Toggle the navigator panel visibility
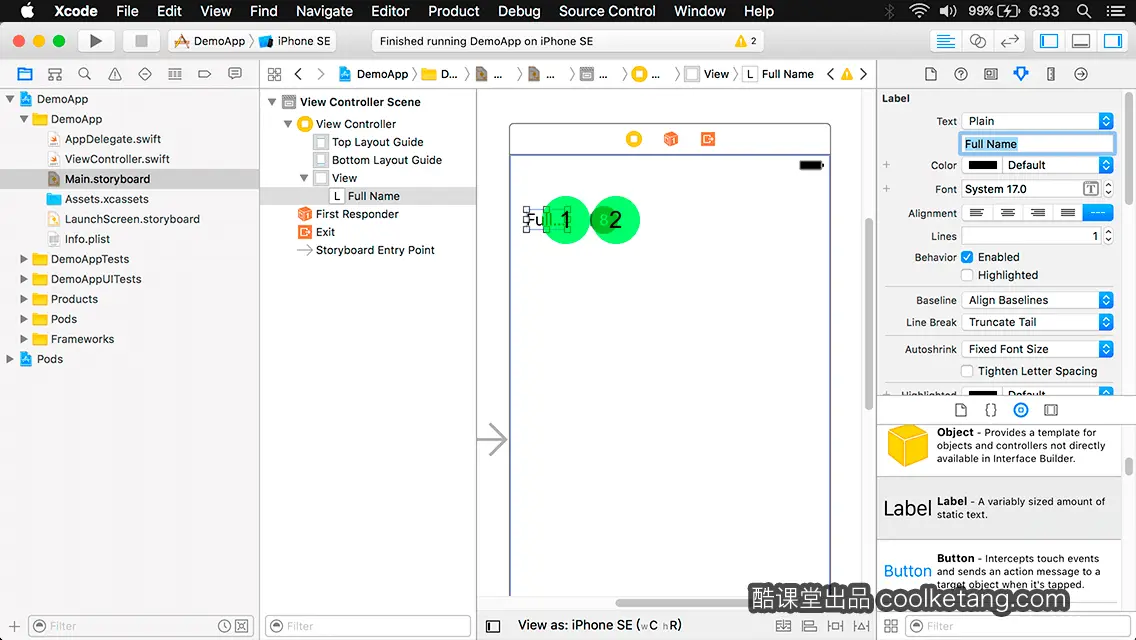The width and height of the screenshot is (1136, 640). [x=1049, y=41]
